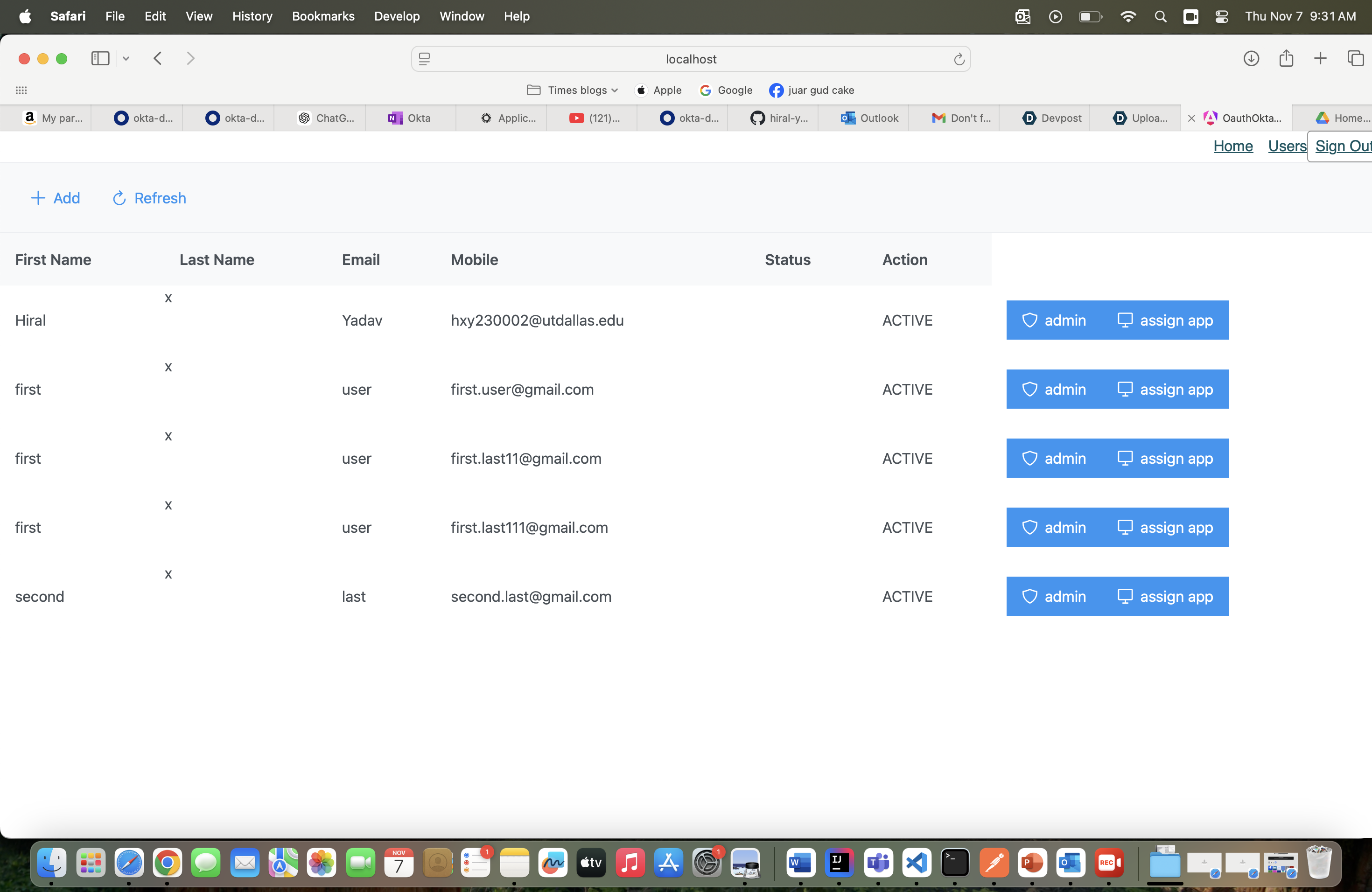Open Safari downloads icon

pyautogui.click(x=1250, y=59)
